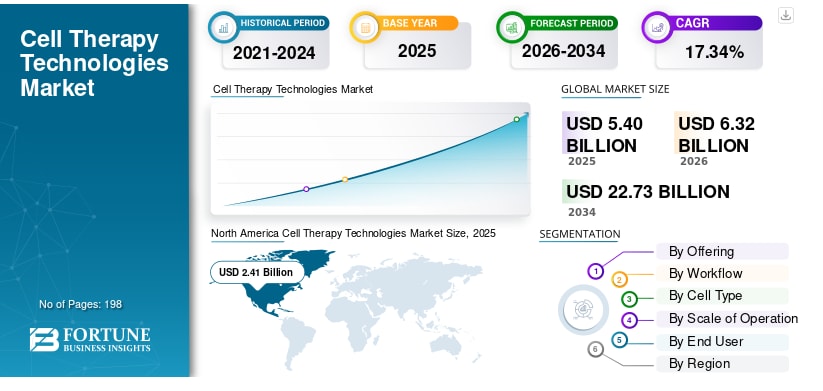This screenshot has width=823, height=391.
Task: Click the green marker on growth chart
Action: pos(516,119)
